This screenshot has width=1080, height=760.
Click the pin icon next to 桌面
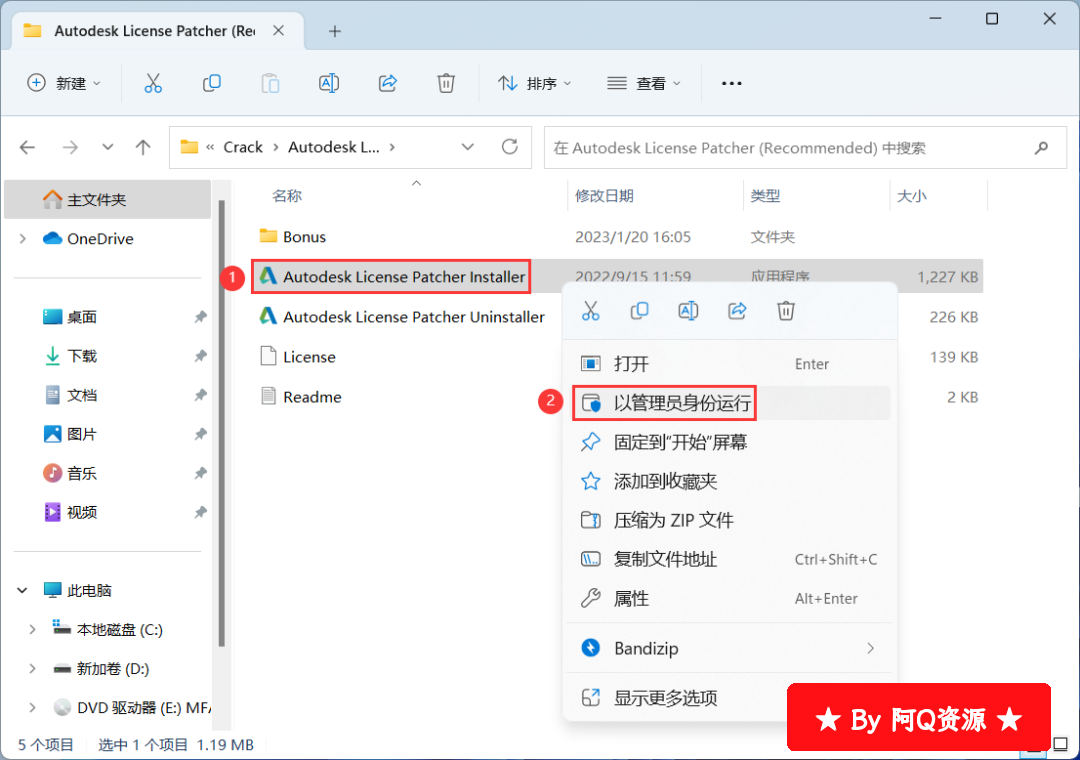click(200, 317)
